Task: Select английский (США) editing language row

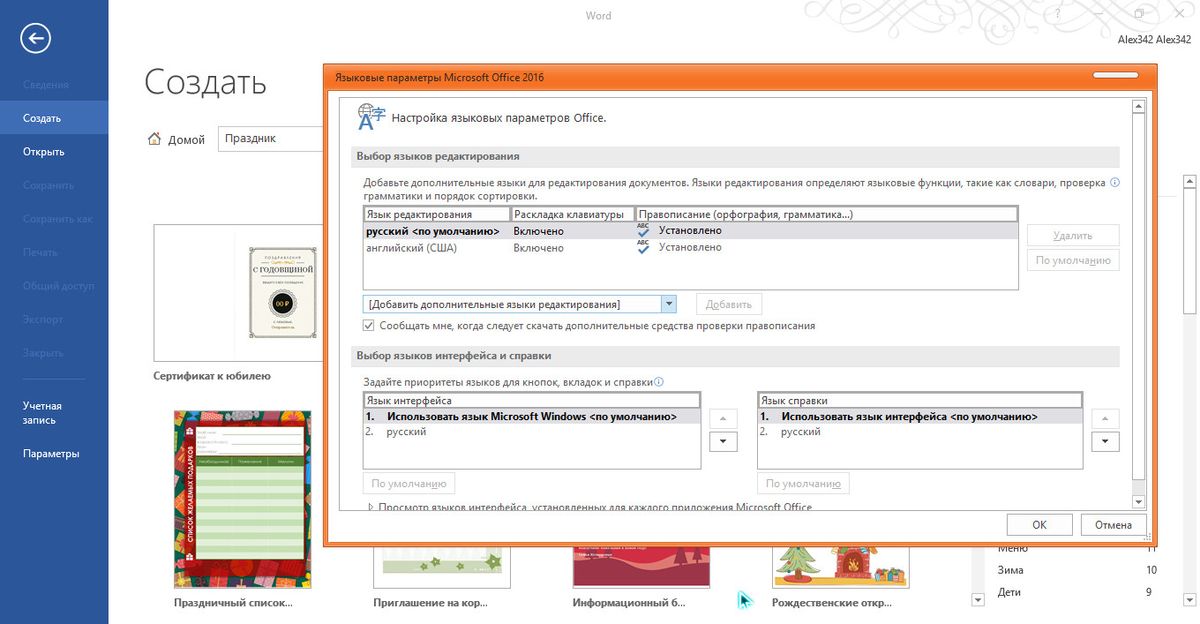Action: tap(691, 248)
